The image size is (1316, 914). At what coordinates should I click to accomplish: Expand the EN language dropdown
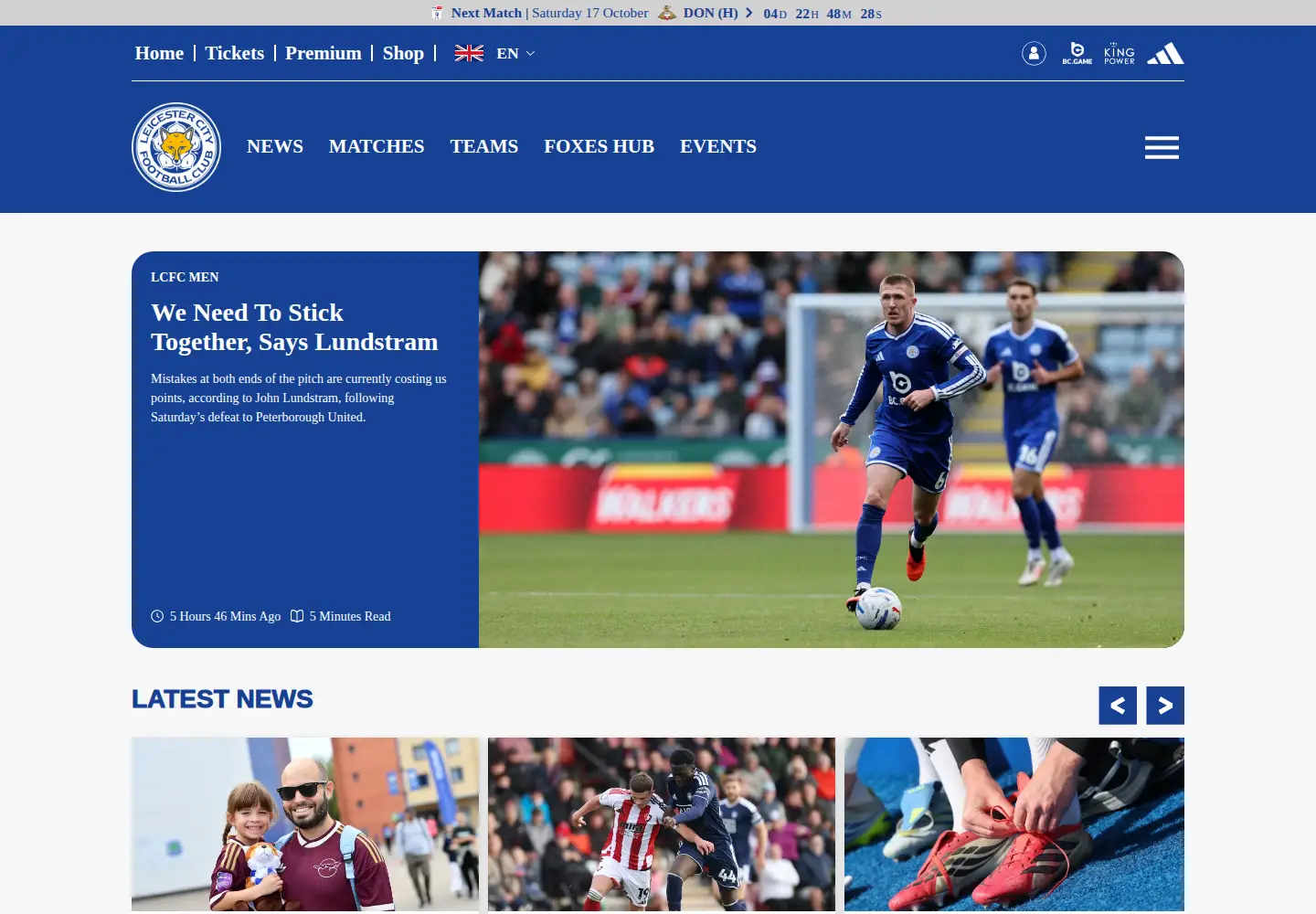point(515,53)
